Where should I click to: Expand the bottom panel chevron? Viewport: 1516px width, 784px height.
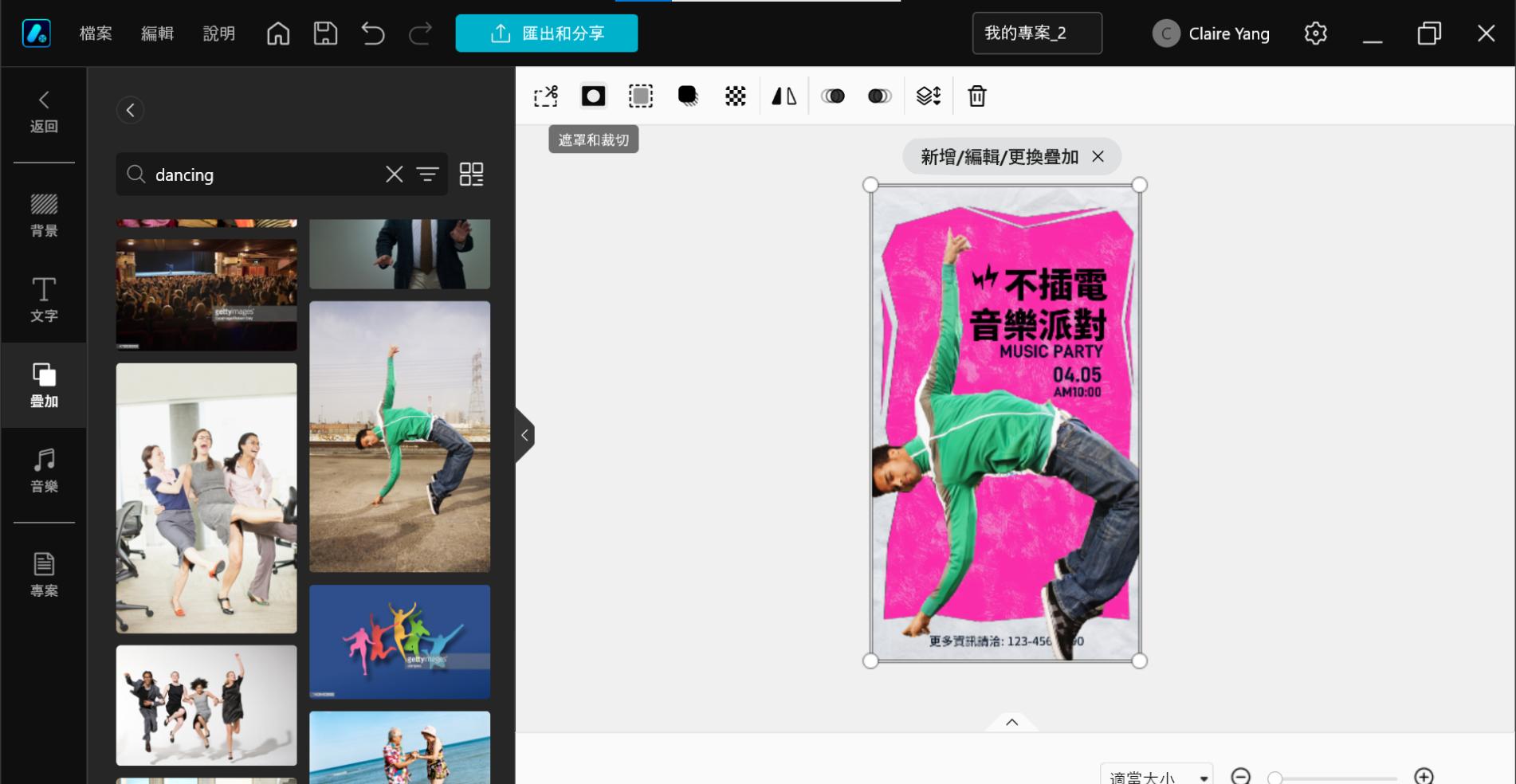point(1011,722)
